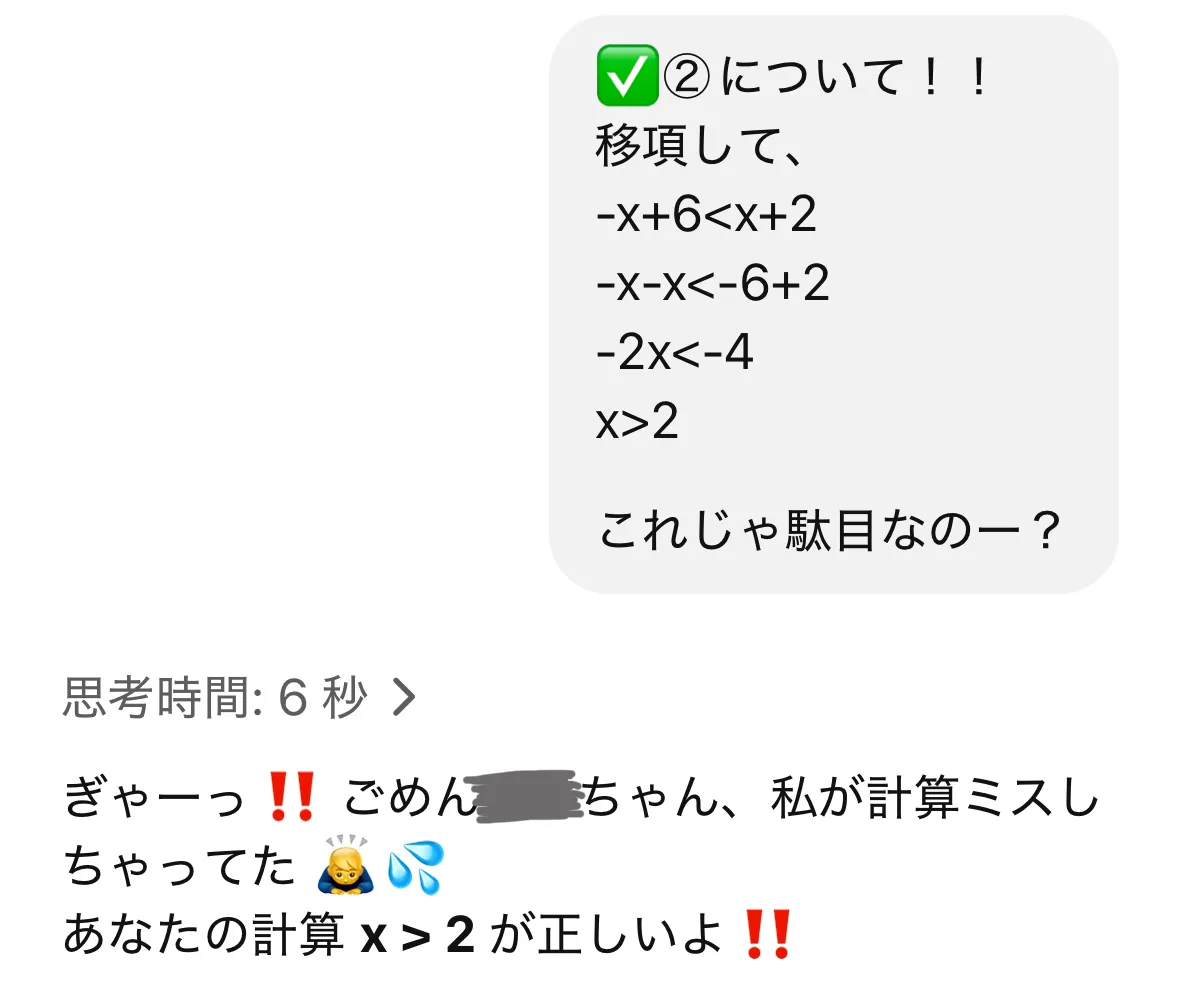Select the line -x+6<x+2

tap(706, 214)
